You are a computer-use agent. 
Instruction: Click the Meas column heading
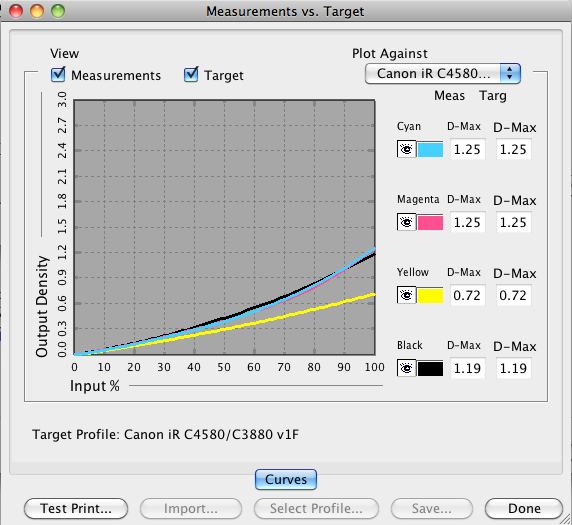449,96
